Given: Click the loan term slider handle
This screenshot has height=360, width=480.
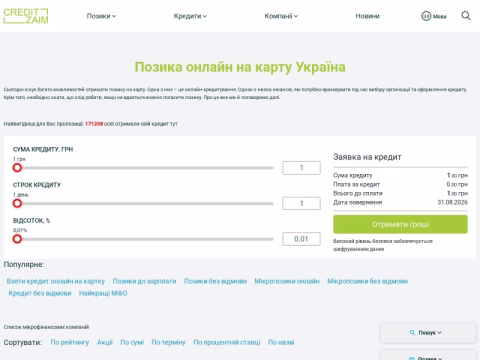Looking at the screenshot, I should point(17,203).
